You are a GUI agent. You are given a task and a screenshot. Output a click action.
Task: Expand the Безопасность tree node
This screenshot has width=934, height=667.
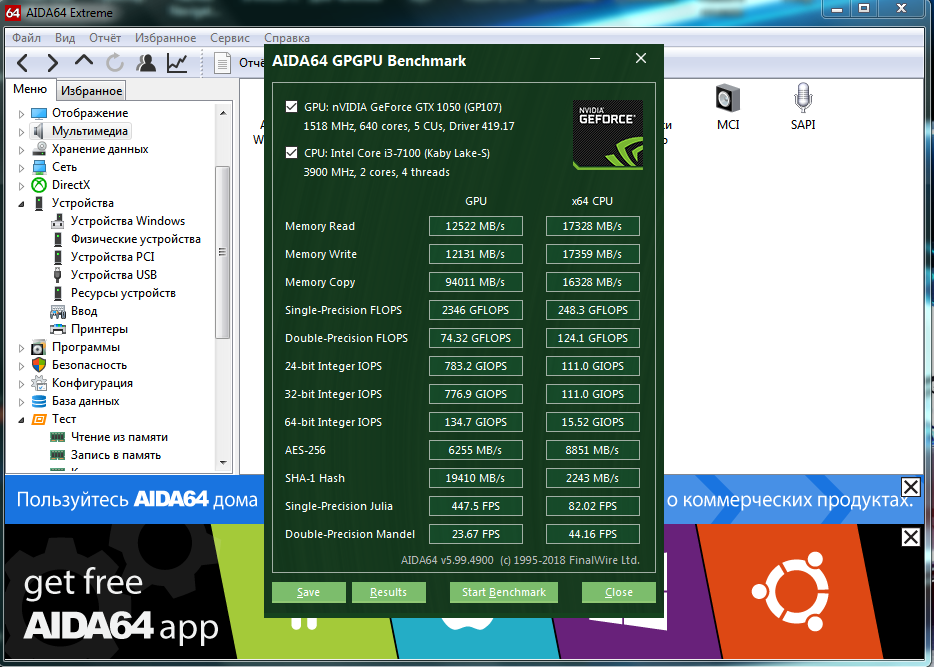pos(21,365)
